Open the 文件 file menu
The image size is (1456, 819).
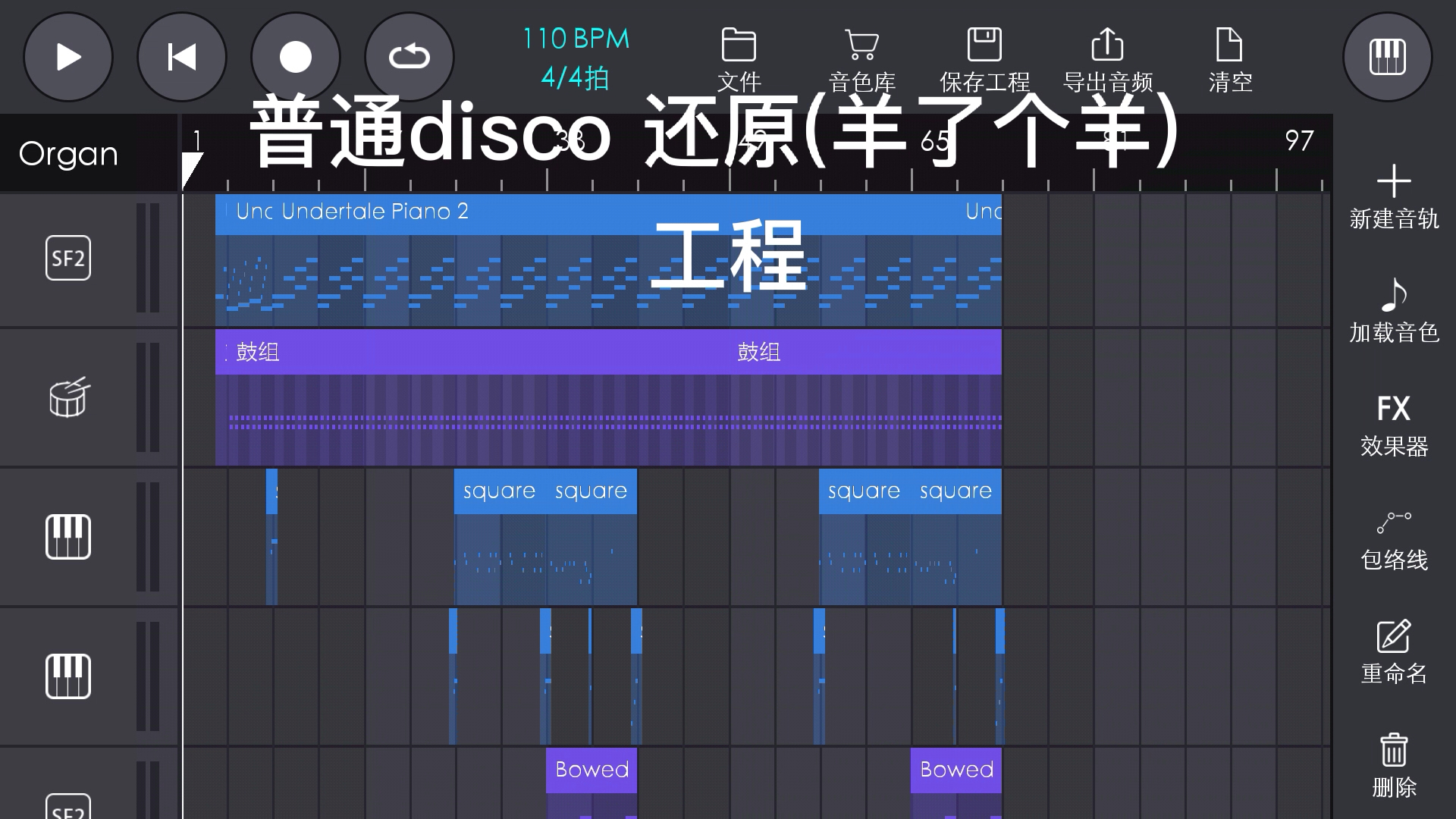tap(739, 61)
